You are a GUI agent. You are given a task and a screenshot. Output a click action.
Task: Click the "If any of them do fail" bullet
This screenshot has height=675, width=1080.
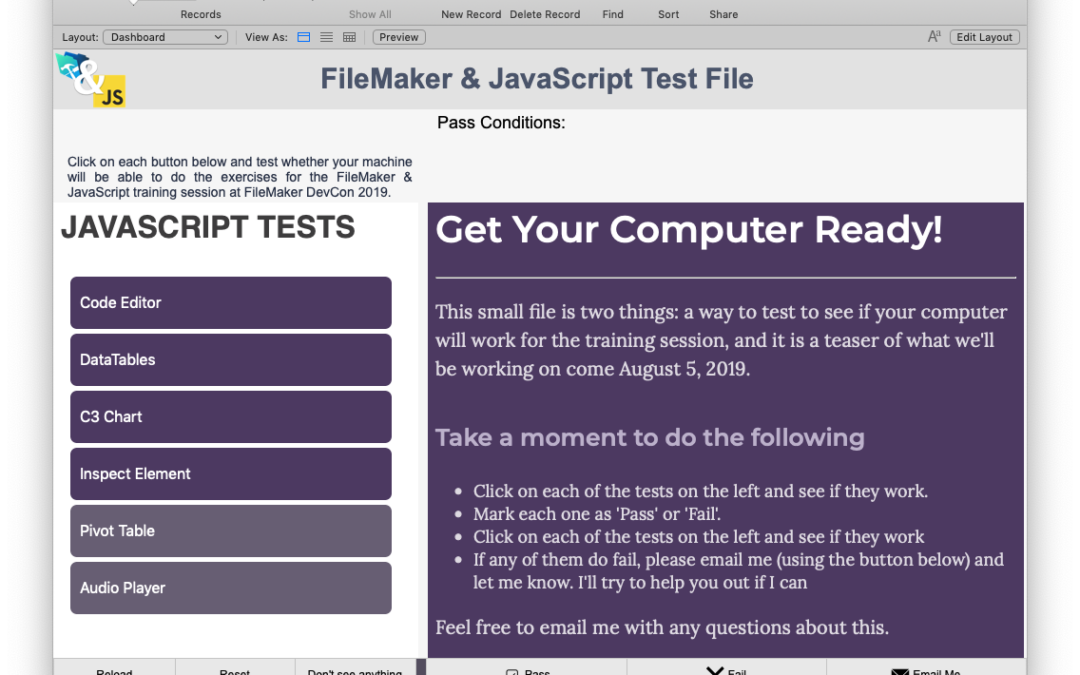(x=738, y=571)
